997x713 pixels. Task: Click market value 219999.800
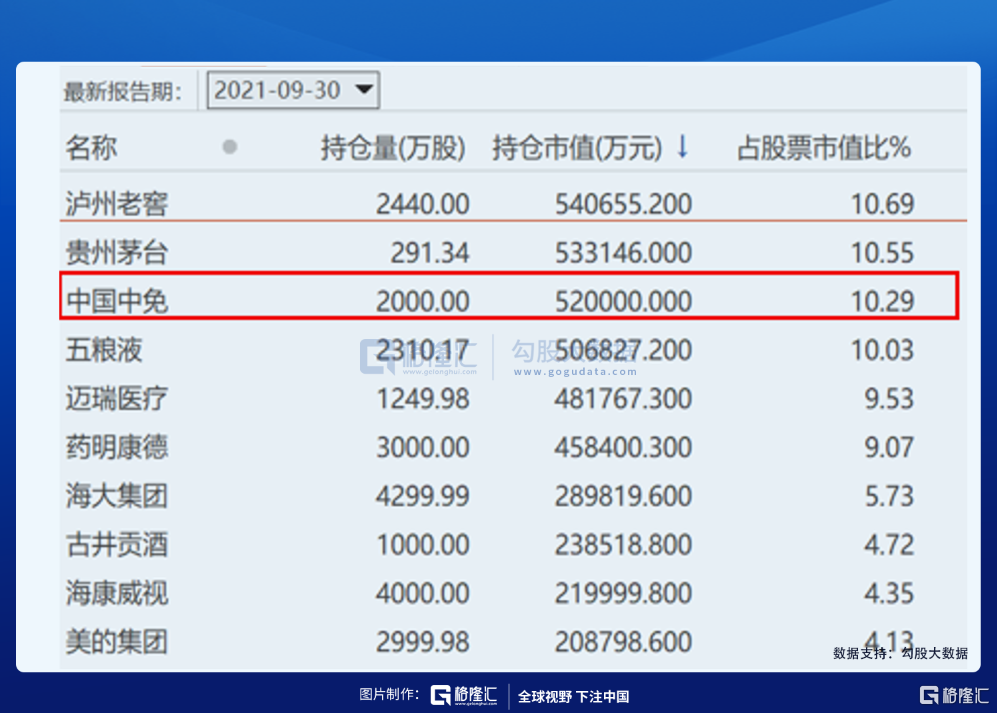click(623, 593)
